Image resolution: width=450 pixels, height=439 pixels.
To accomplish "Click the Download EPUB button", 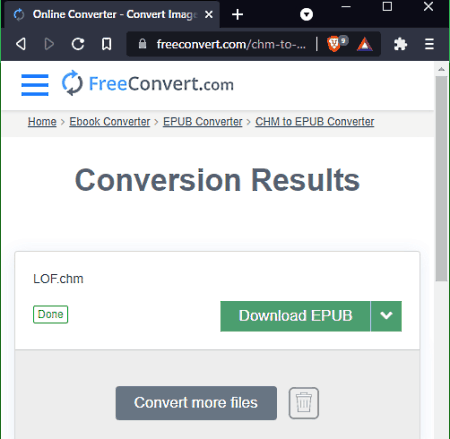I will tap(295, 316).
